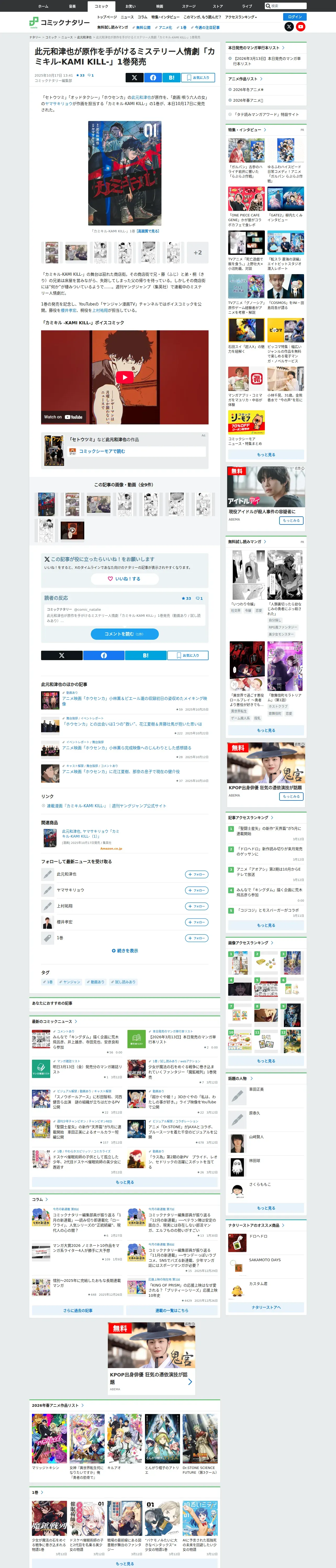Share on X via bottom share bar
The width and height of the screenshot is (336, 1568).
click(x=61, y=656)
